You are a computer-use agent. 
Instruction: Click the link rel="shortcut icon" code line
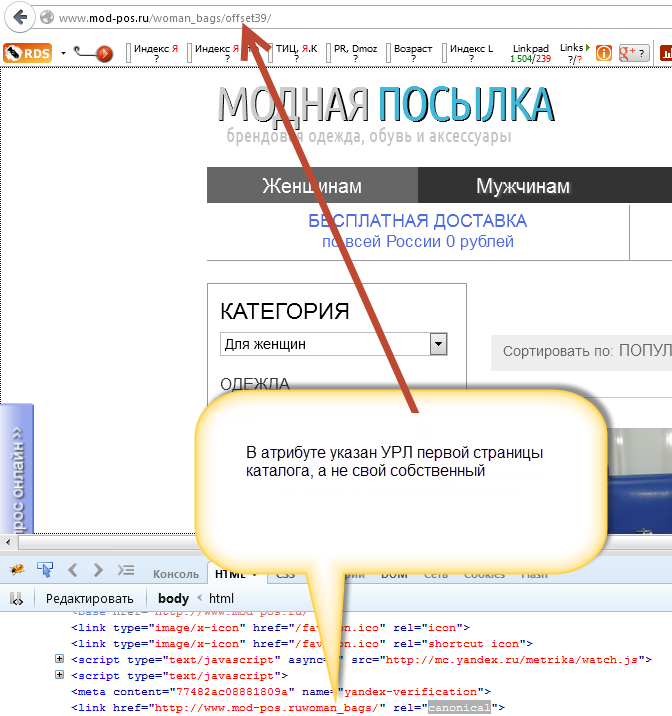point(302,644)
